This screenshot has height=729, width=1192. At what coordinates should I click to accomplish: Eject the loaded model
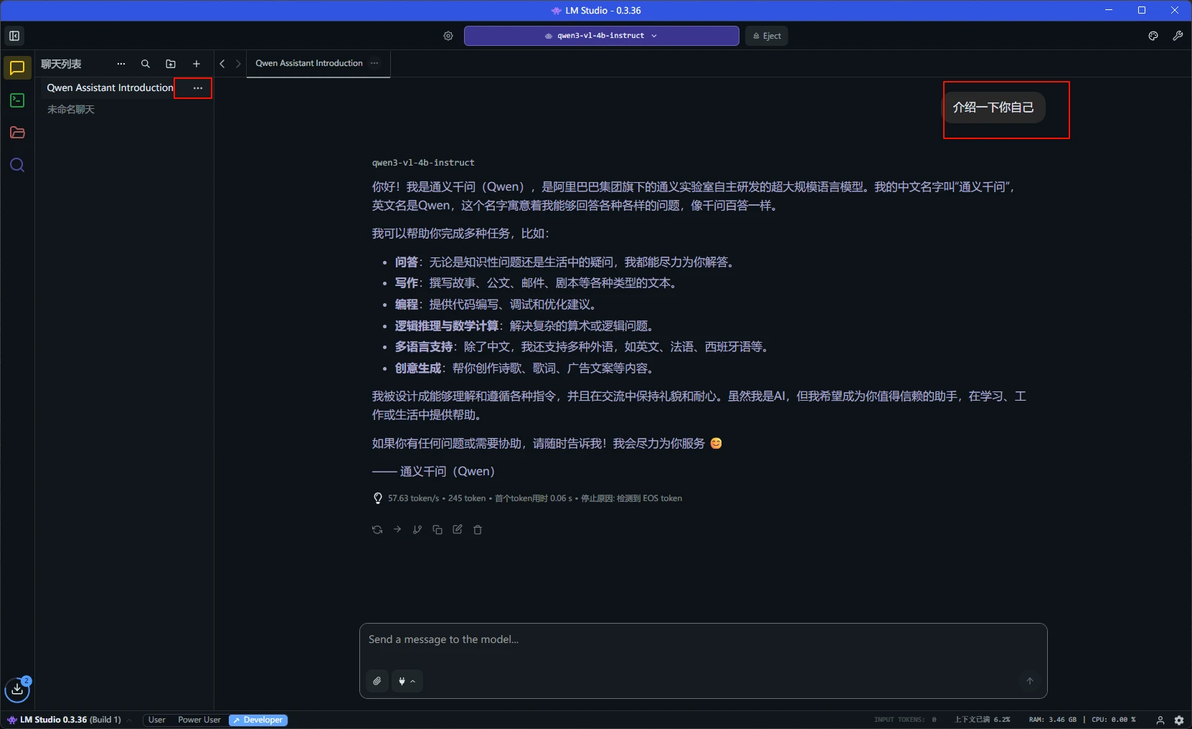766,36
